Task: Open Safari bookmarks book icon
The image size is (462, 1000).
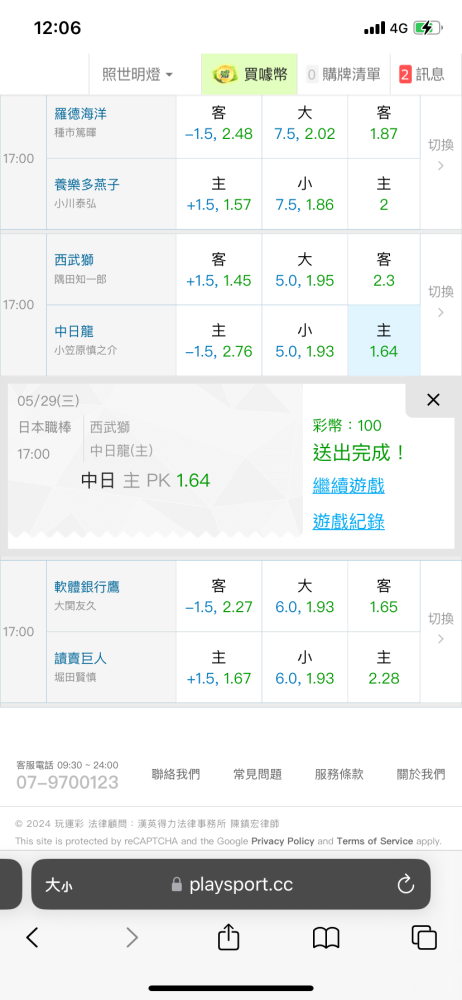Action: [325, 938]
